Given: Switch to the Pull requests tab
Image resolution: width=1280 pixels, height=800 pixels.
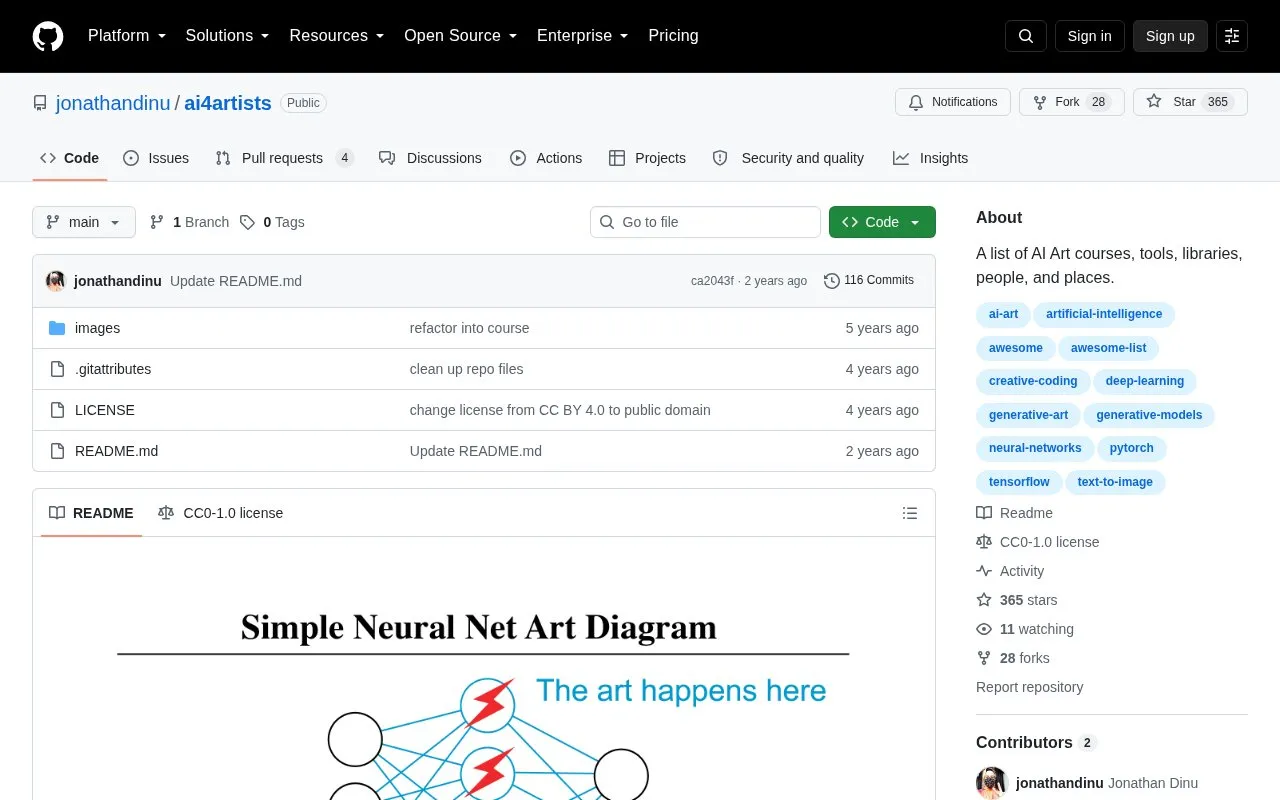Looking at the screenshot, I should [284, 158].
